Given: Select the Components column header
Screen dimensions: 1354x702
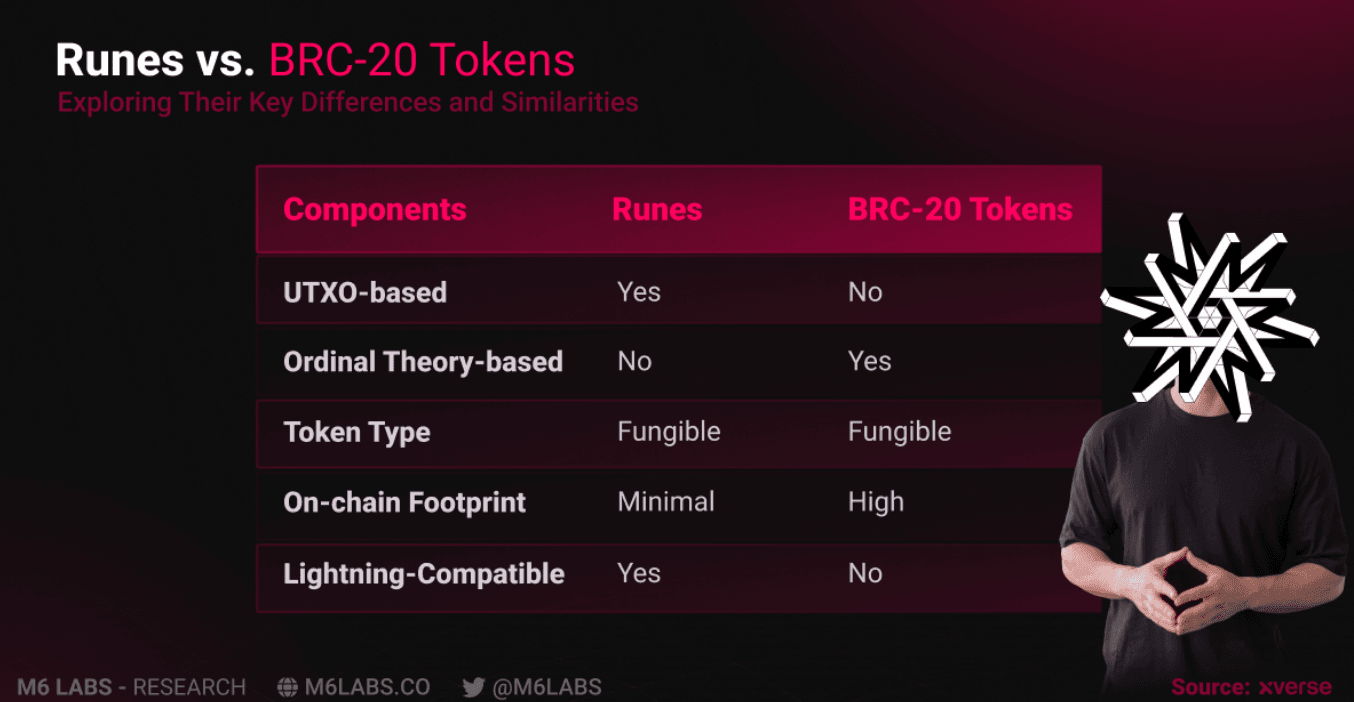Looking at the screenshot, I should tap(375, 209).
